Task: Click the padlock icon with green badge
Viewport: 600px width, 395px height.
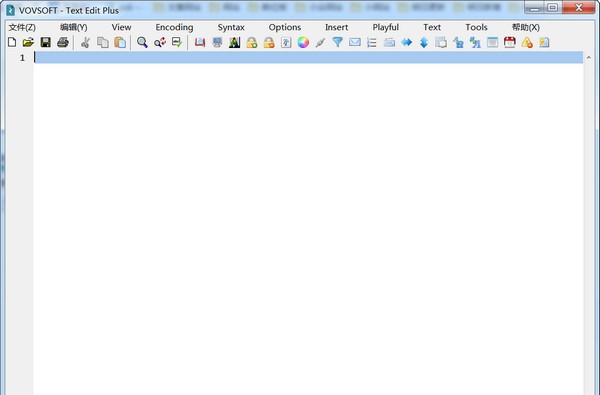Action: (251, 42)
